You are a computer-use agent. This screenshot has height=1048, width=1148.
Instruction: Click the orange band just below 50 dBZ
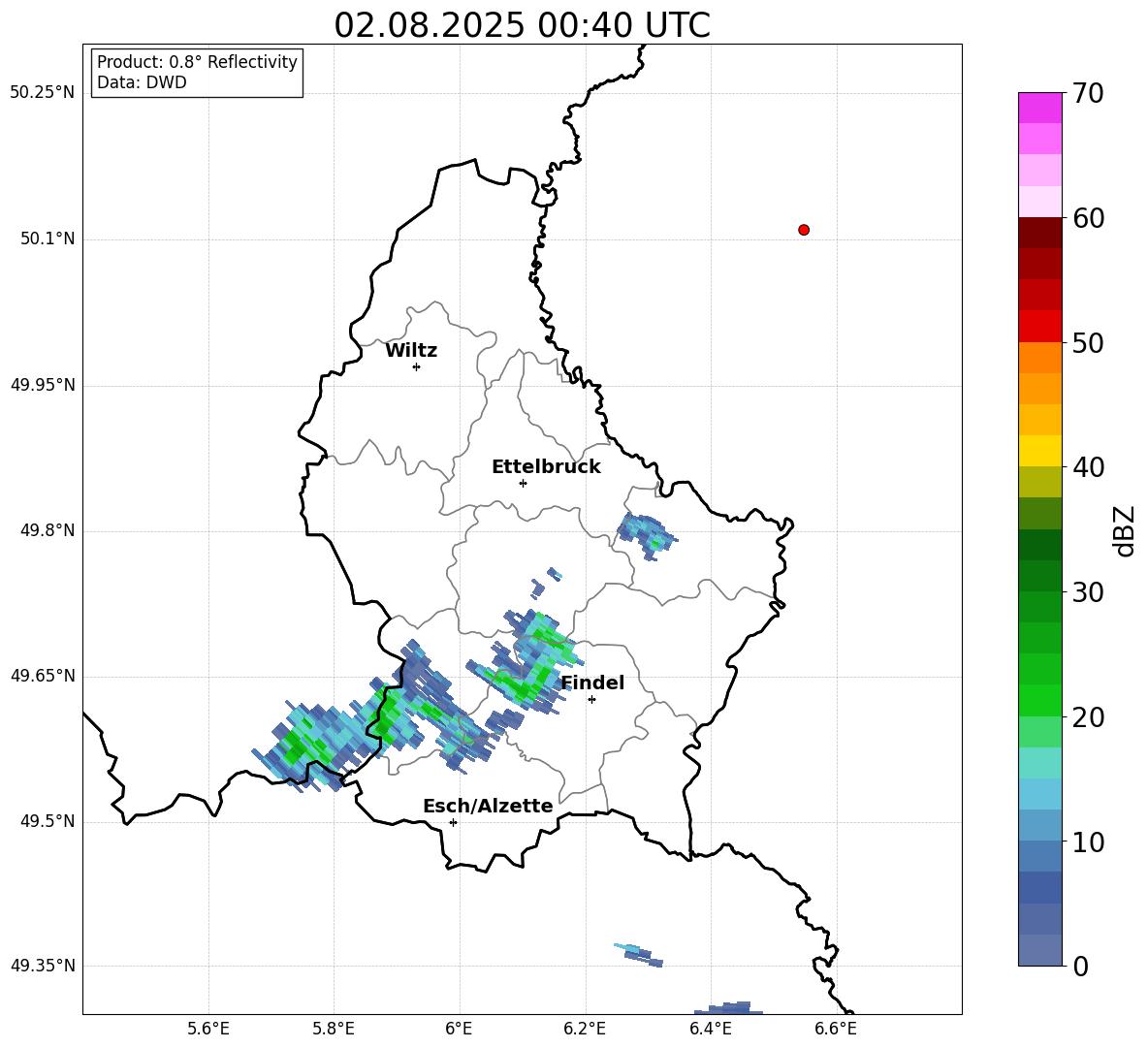pos(1039,357)
